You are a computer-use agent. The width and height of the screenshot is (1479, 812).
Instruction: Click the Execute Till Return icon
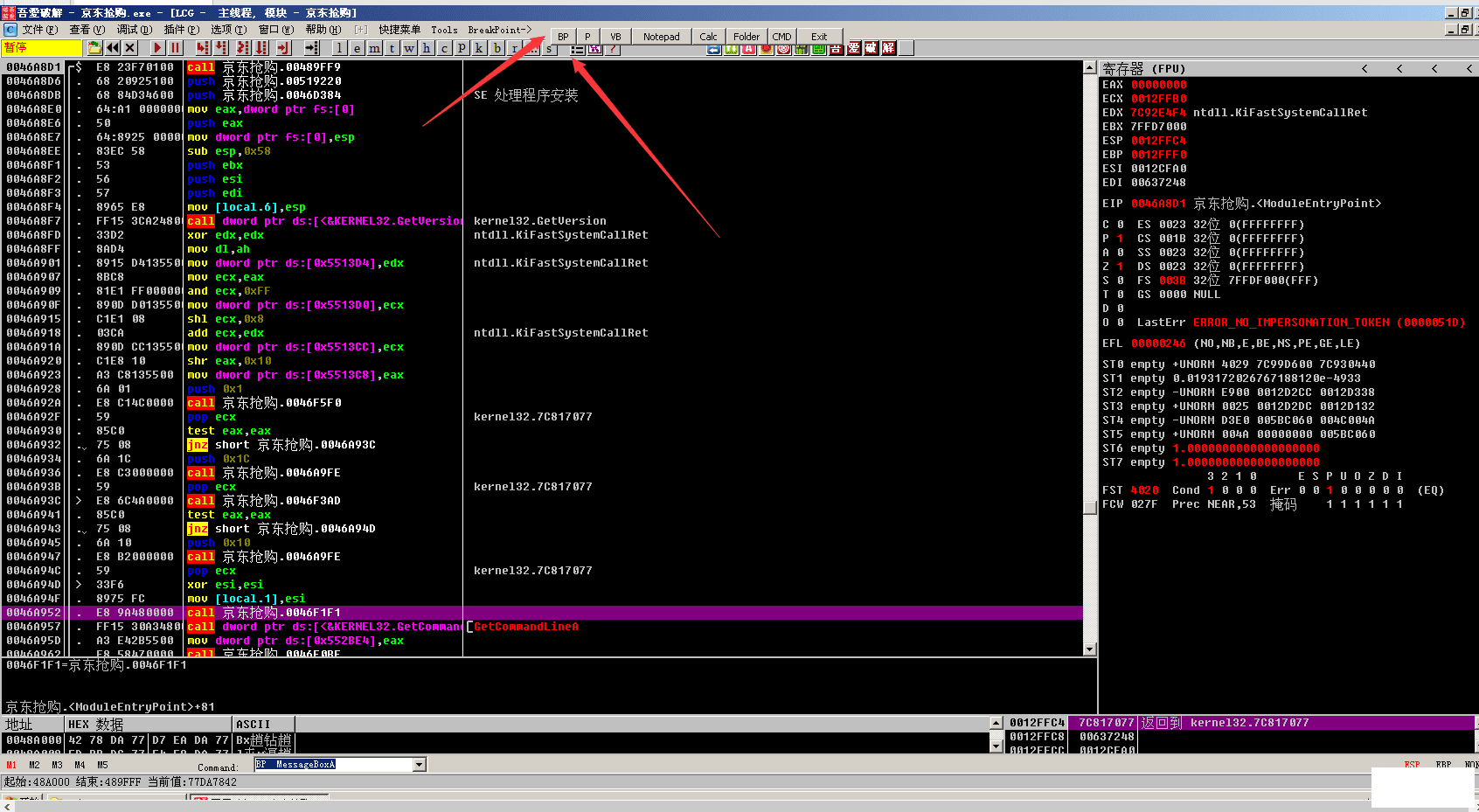[282, 48]
